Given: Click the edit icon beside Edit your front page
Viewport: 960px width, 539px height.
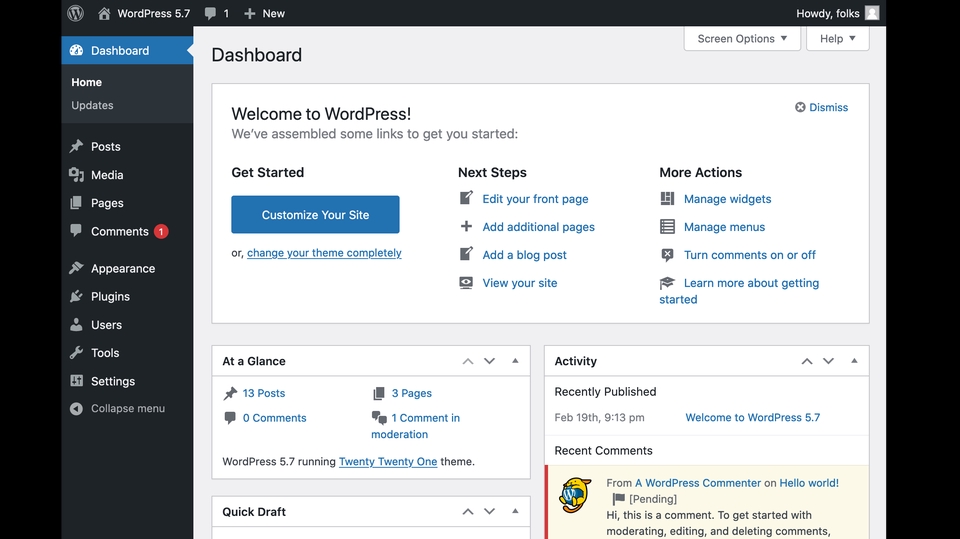Looking at the screenshot, I should (x=466, y=198).
